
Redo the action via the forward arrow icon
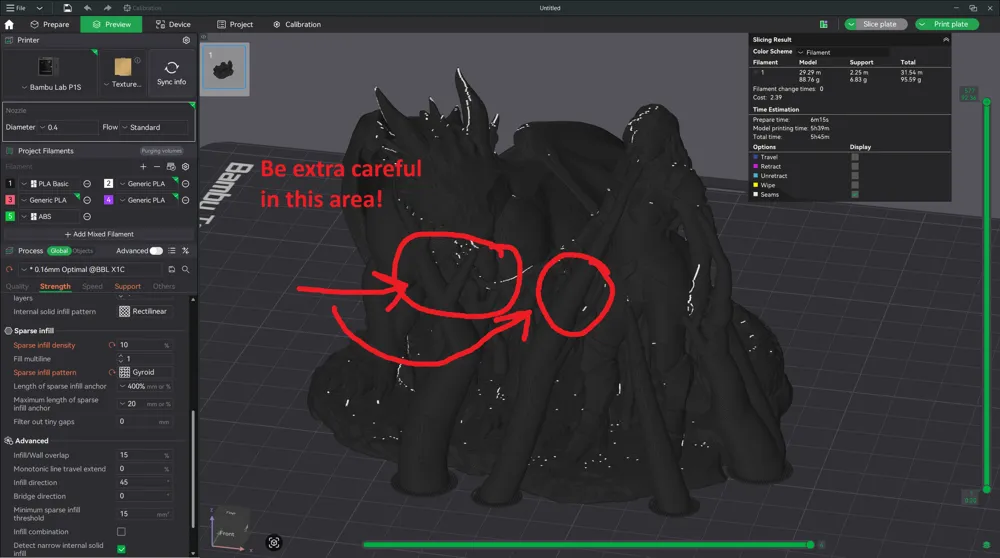point(107,8)
